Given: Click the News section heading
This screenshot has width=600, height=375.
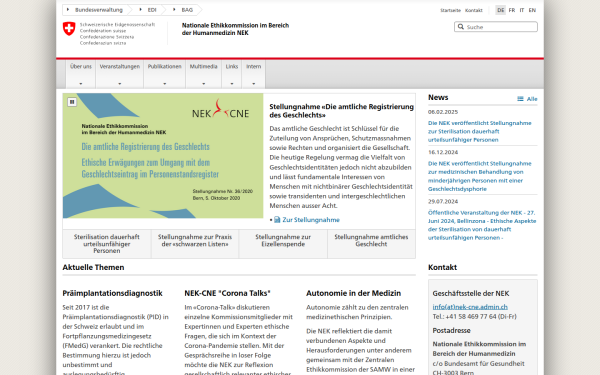Looking at the screenshot, I should pyautogui.click(x=438, y=97).
